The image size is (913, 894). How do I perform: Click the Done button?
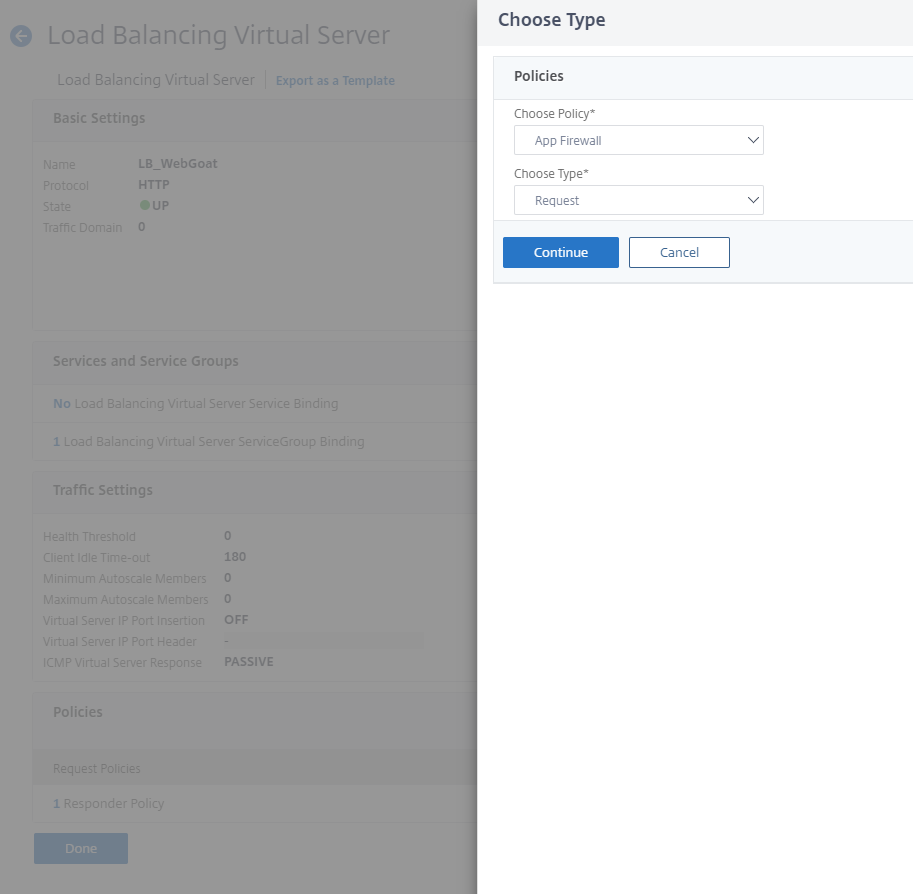81,848
